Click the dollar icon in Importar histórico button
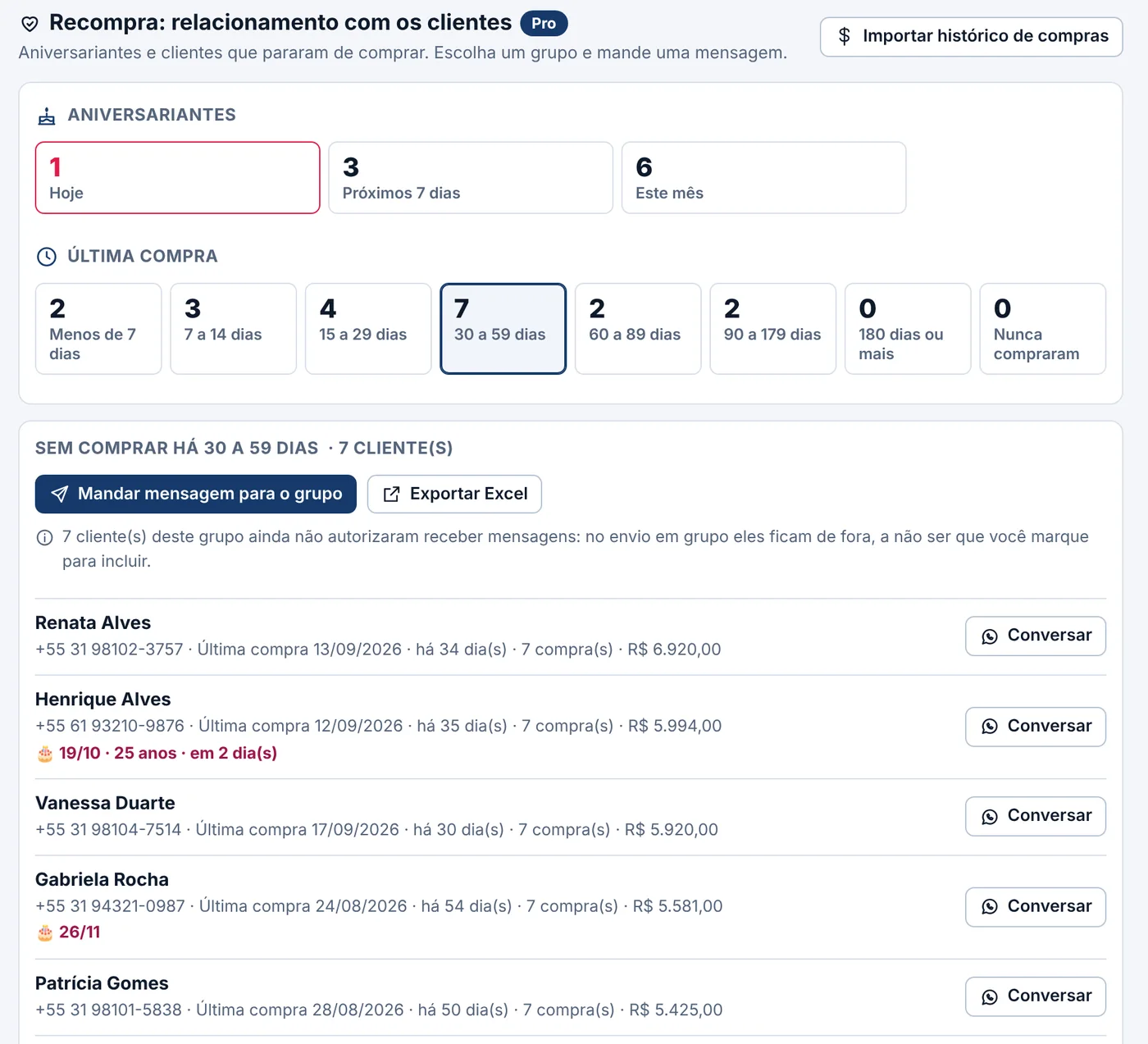This screenshot has width=1148, height=1044. pyautogui.click(x=844, y=36)
